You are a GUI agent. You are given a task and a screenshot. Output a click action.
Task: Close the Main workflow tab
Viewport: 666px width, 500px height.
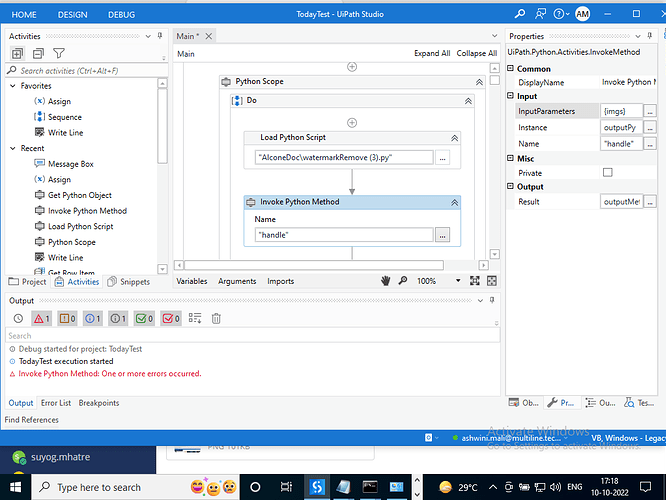coord(209,36)
